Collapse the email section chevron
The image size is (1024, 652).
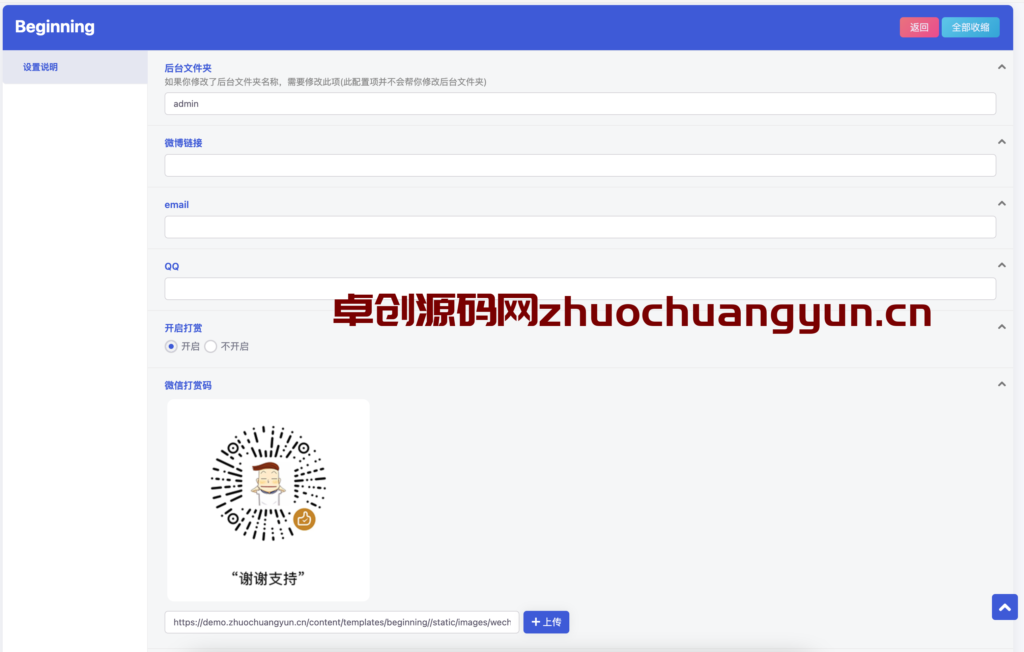coord(1001,204)
